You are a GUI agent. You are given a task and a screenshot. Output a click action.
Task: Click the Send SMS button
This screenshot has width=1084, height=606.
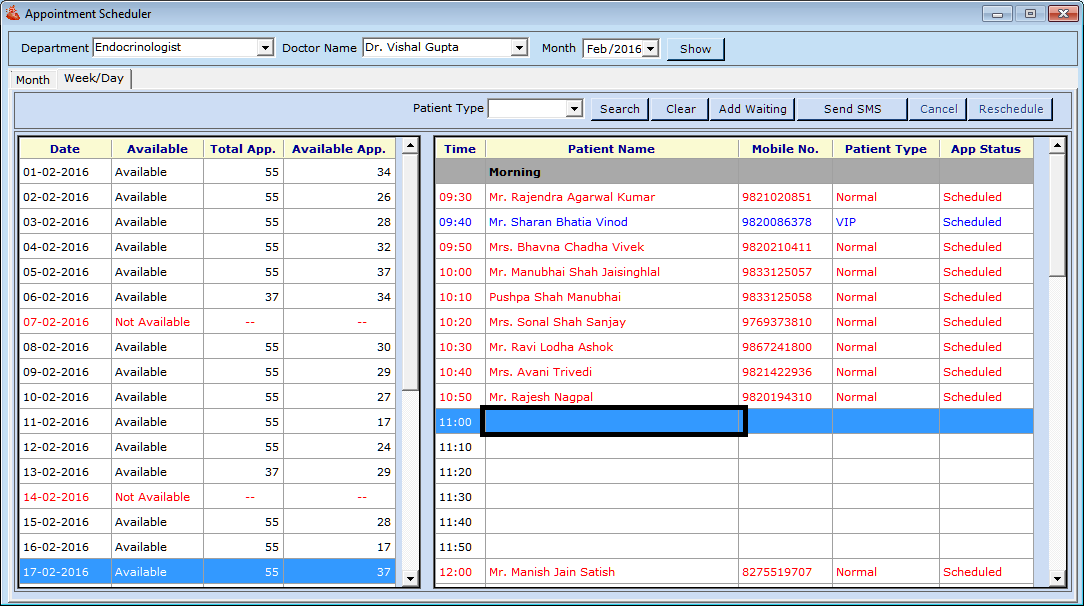tap(852, 109)
